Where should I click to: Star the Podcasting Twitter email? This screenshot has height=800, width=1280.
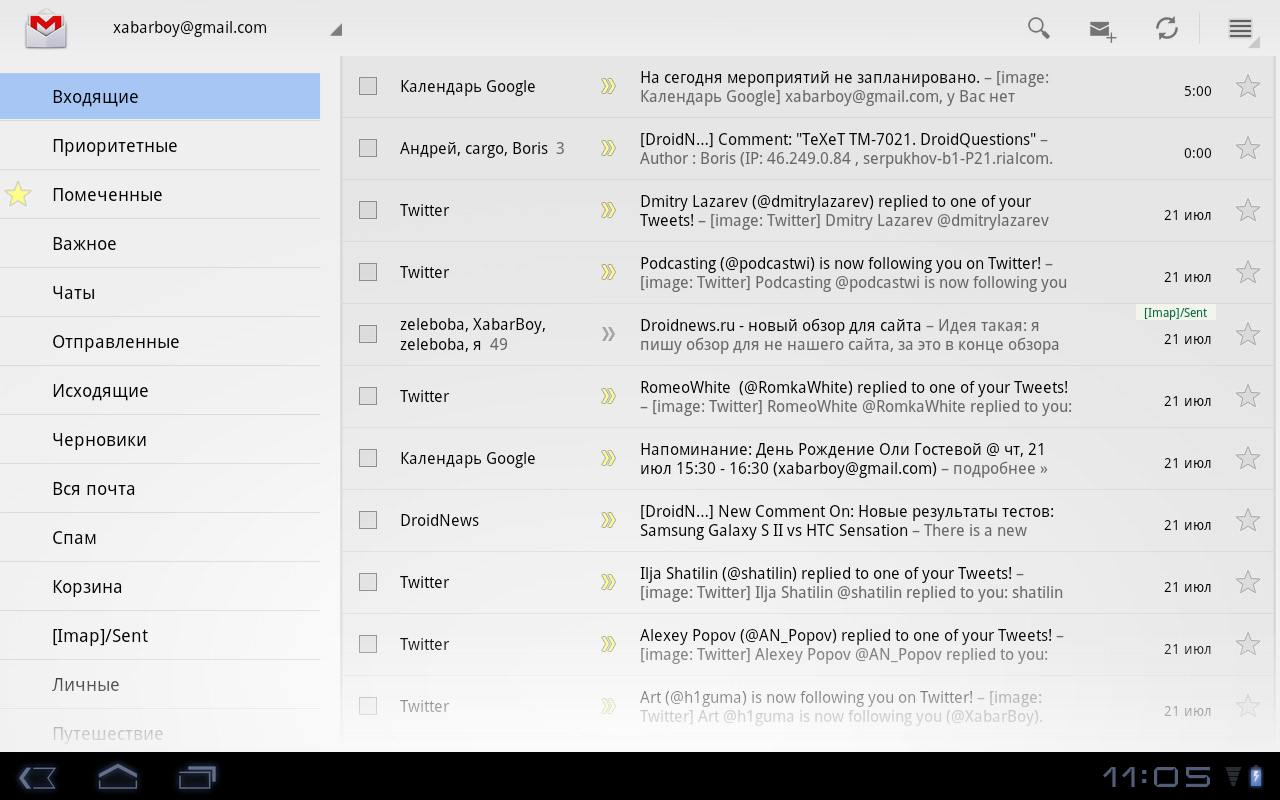tap(1247, 272)
